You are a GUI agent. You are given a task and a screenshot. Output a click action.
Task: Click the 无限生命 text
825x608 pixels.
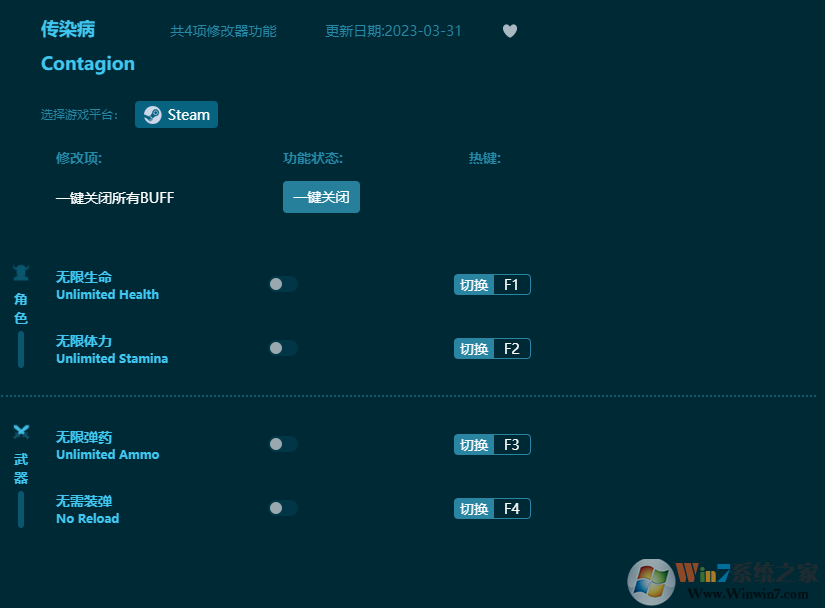84,277
